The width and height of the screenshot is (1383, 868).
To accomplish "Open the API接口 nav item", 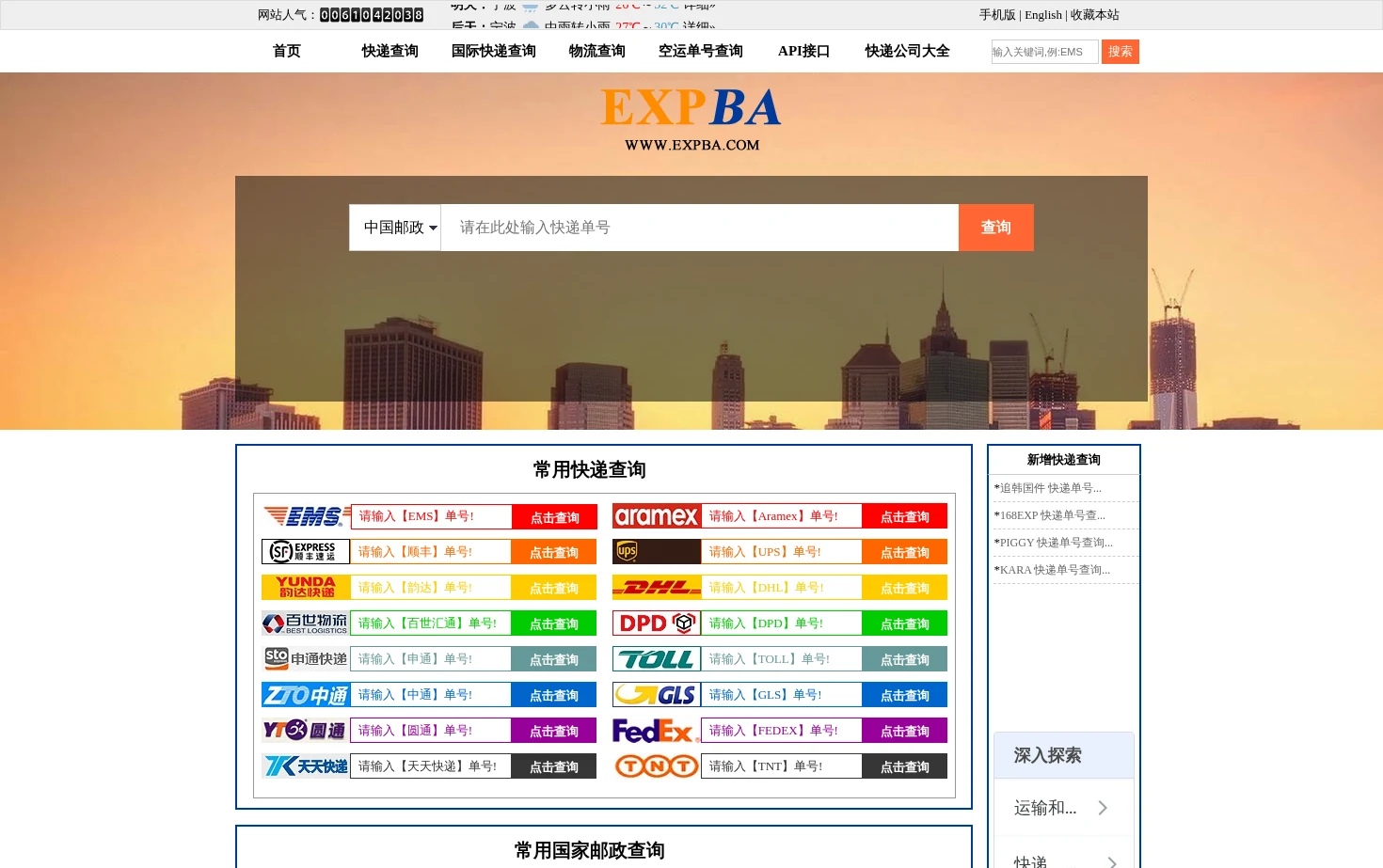I will coord(804,51).
